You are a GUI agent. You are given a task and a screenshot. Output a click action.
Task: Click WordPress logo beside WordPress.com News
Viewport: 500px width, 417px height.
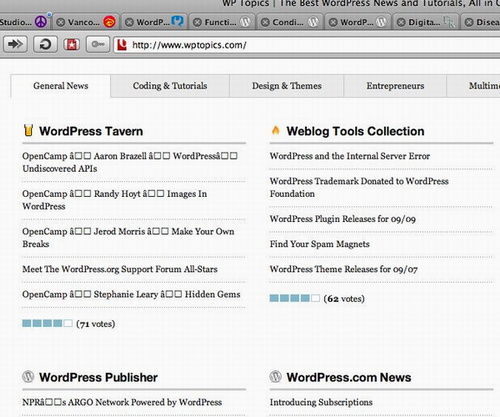tap(275, 377)
